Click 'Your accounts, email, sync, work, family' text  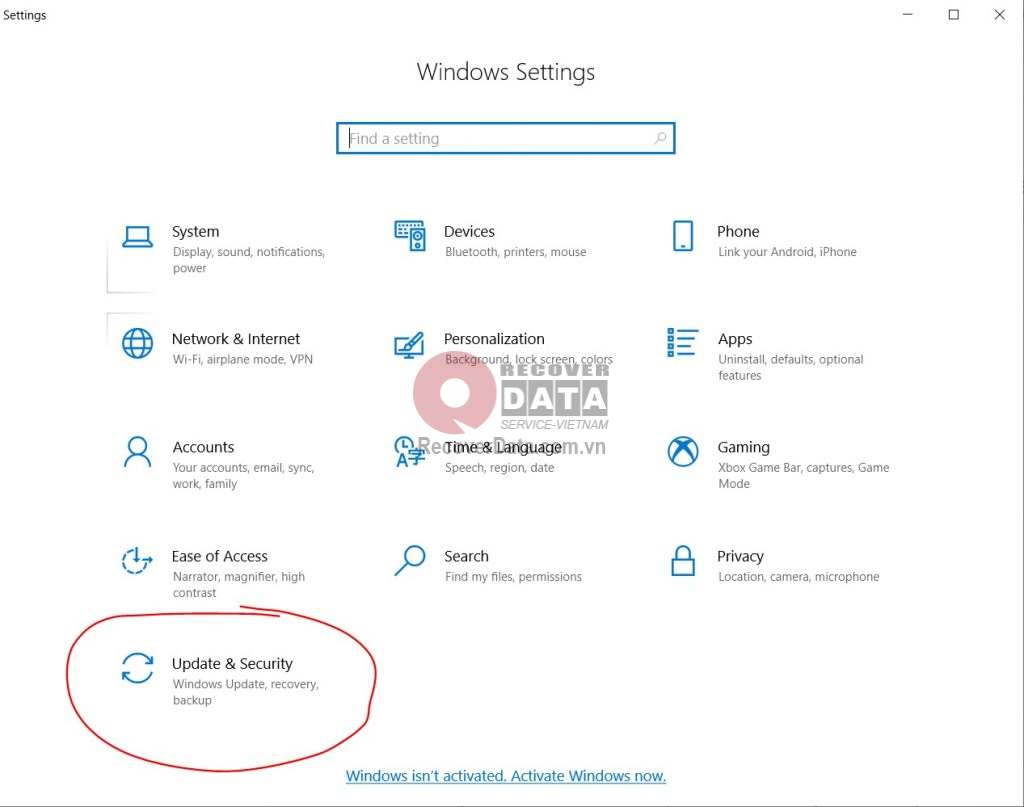[x=244, y=476]
